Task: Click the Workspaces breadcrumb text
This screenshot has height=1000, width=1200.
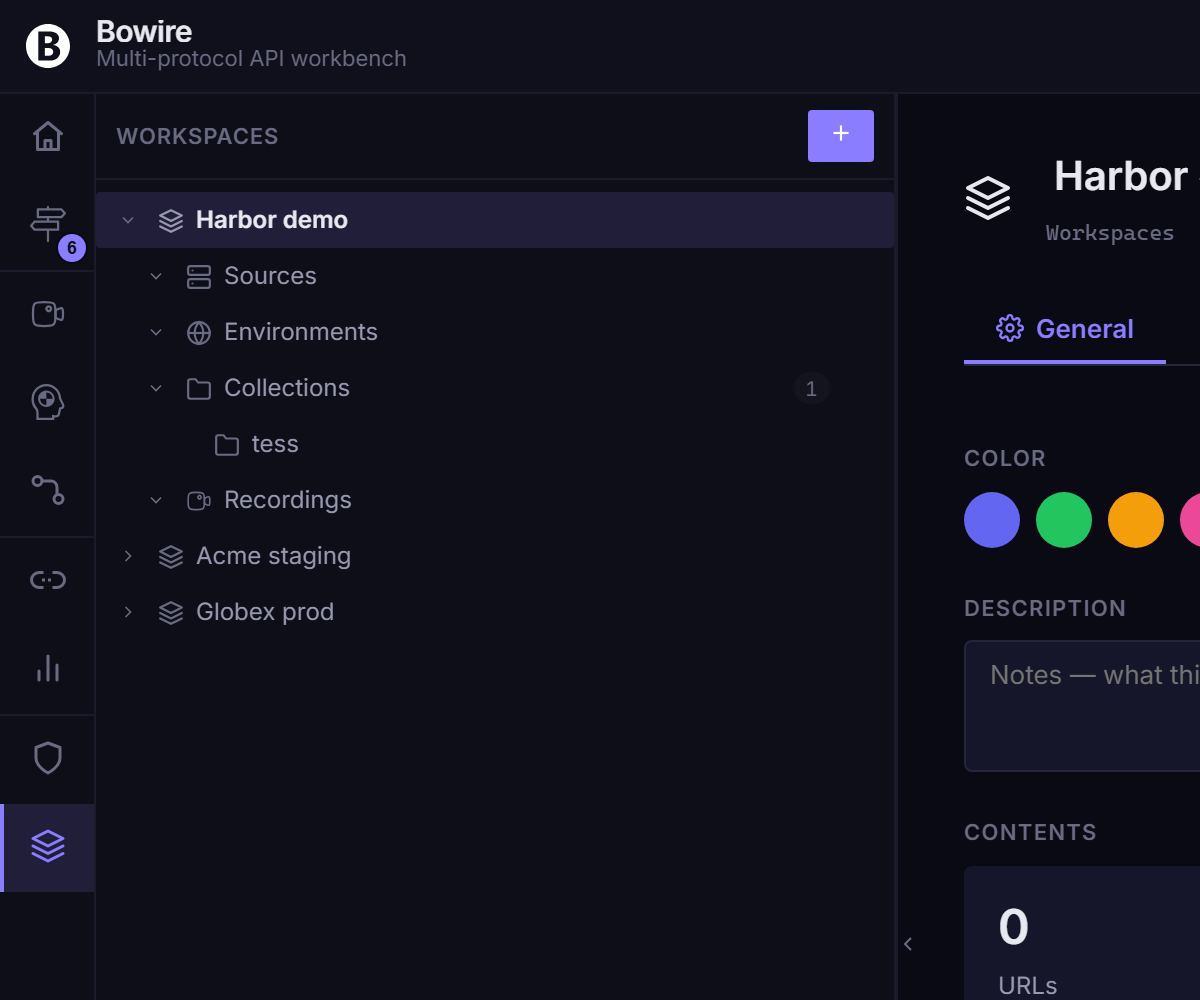Action: click(x=1110, y=233)
